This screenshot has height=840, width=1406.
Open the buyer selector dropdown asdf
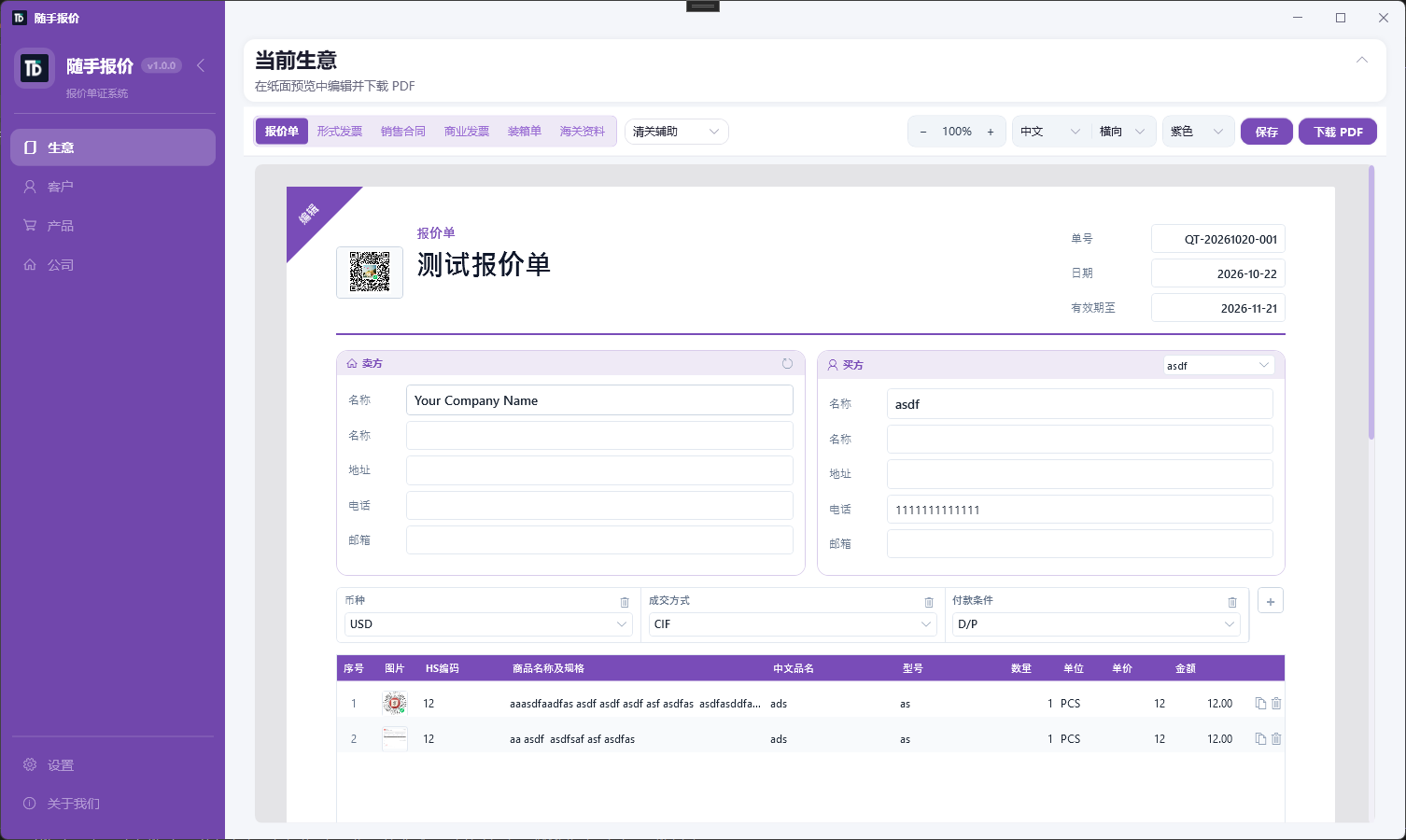[1218, 365]
